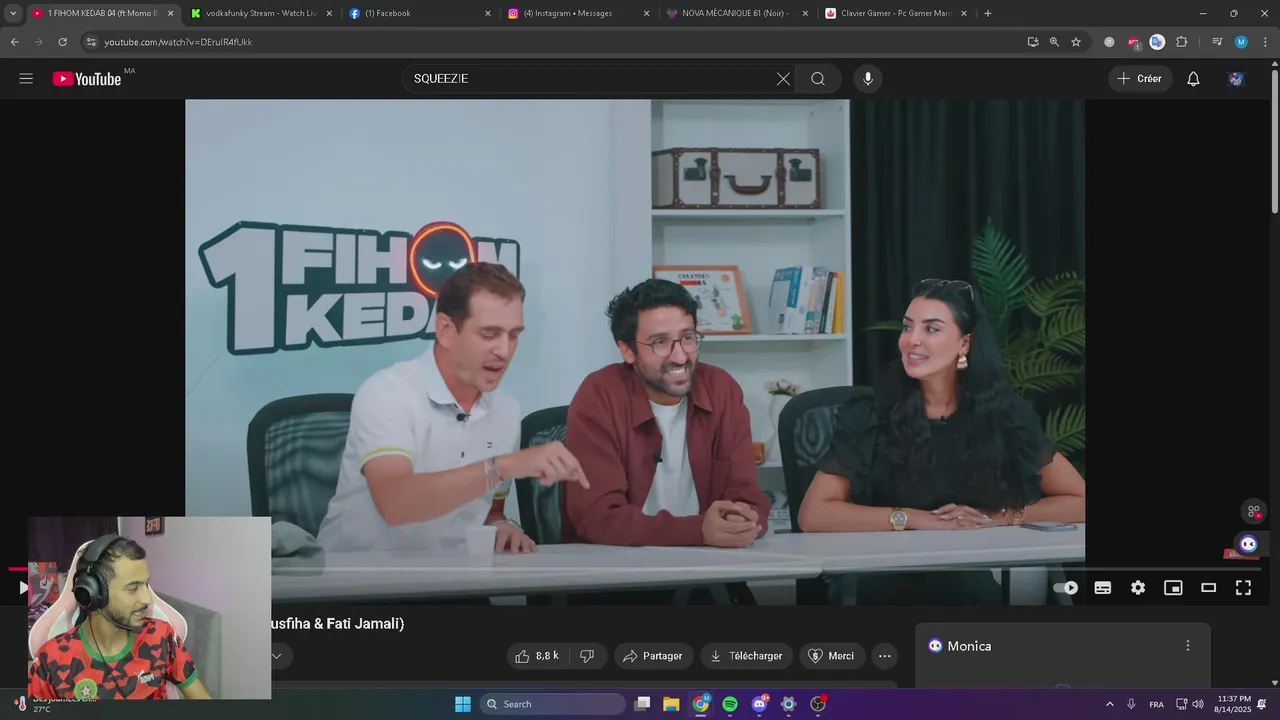Toggle subtitles in the video player
1280x720 pixels.
(1103, 588)
